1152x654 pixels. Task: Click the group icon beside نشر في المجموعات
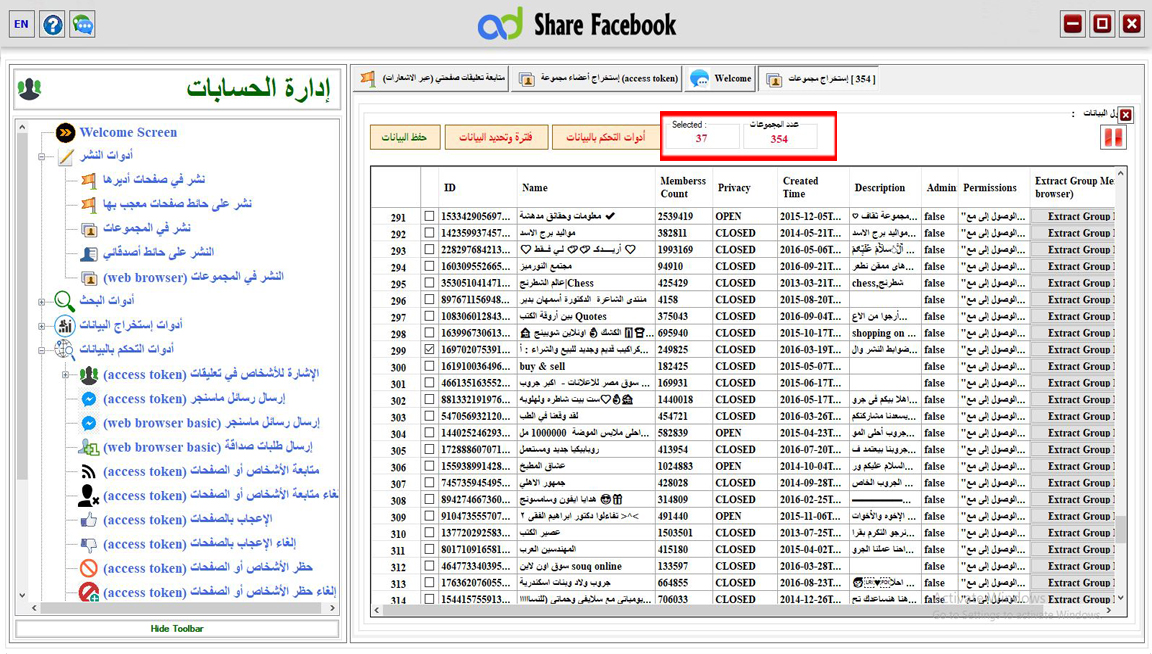click(89, 229)
